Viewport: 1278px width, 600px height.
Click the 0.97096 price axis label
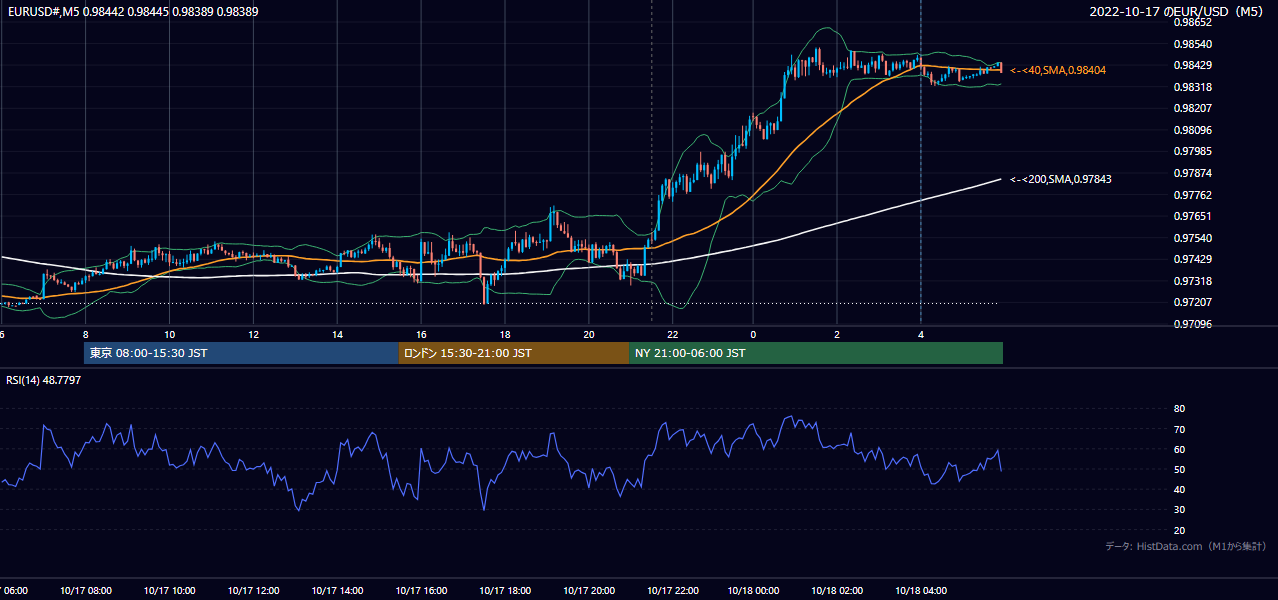click(1192, 324)
